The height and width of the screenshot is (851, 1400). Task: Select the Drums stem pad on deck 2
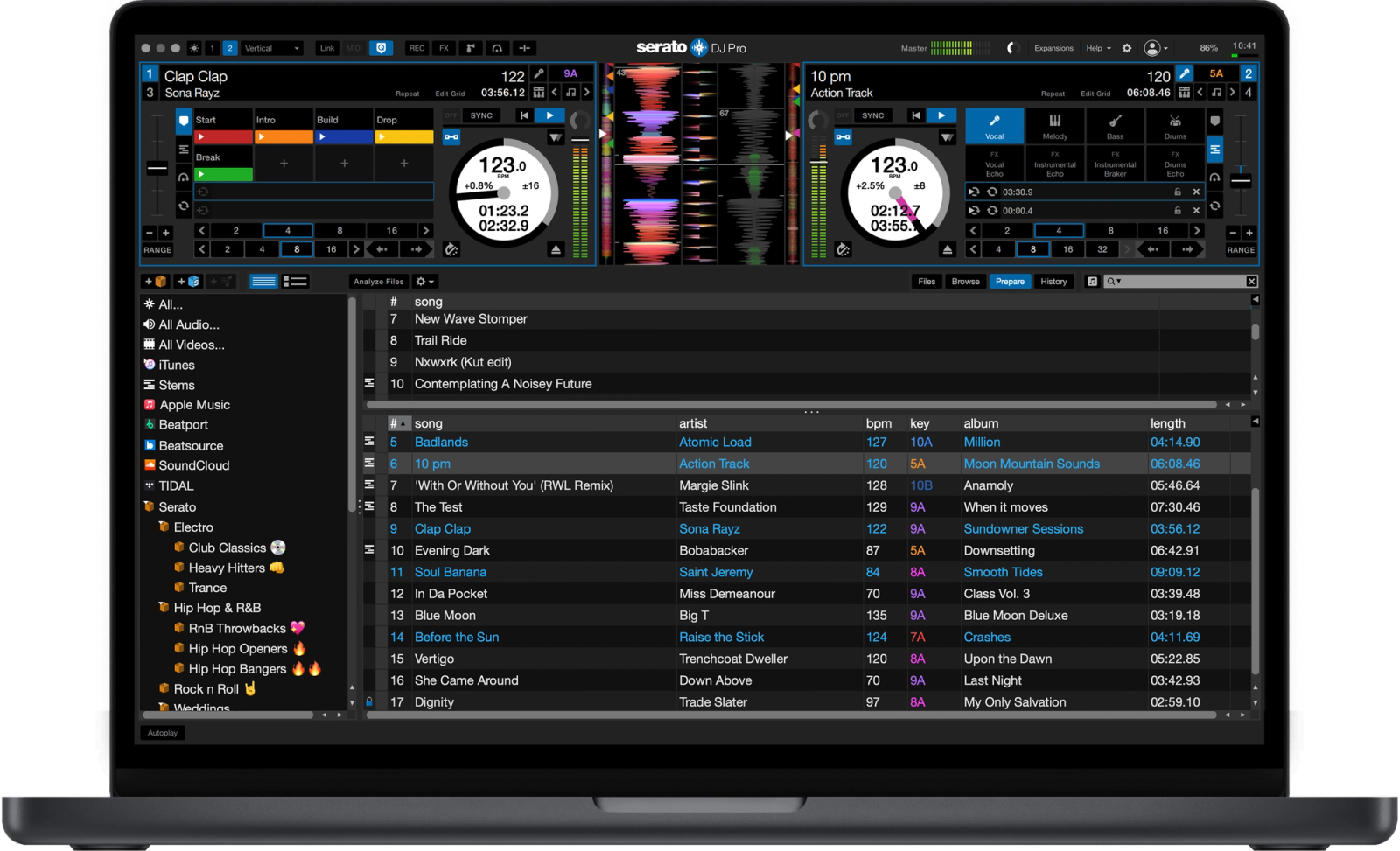pyautogui.click(x=1175, y=127)
